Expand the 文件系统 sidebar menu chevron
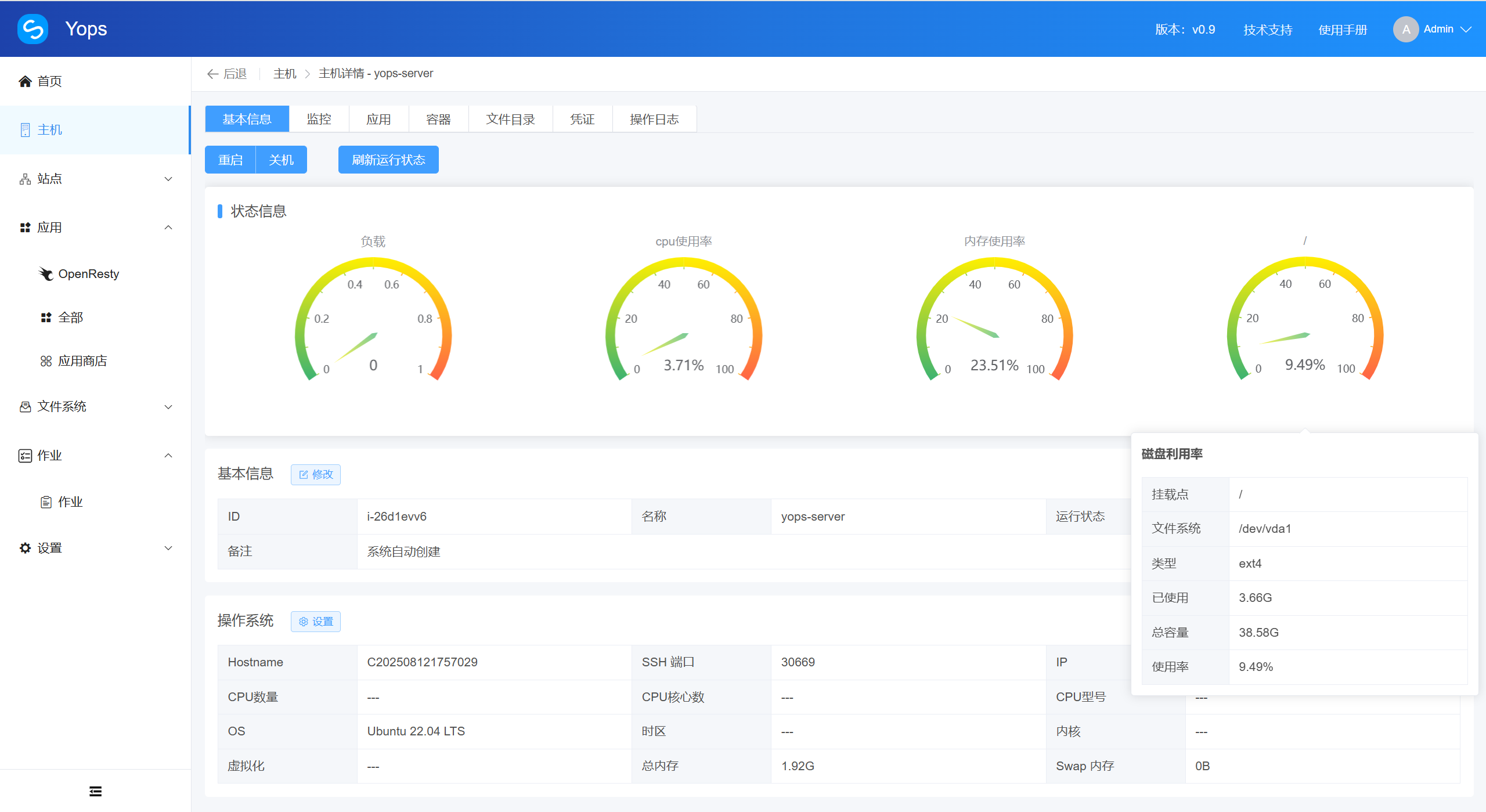Viewport: 1486px width, 812px height. pos(168,407)
